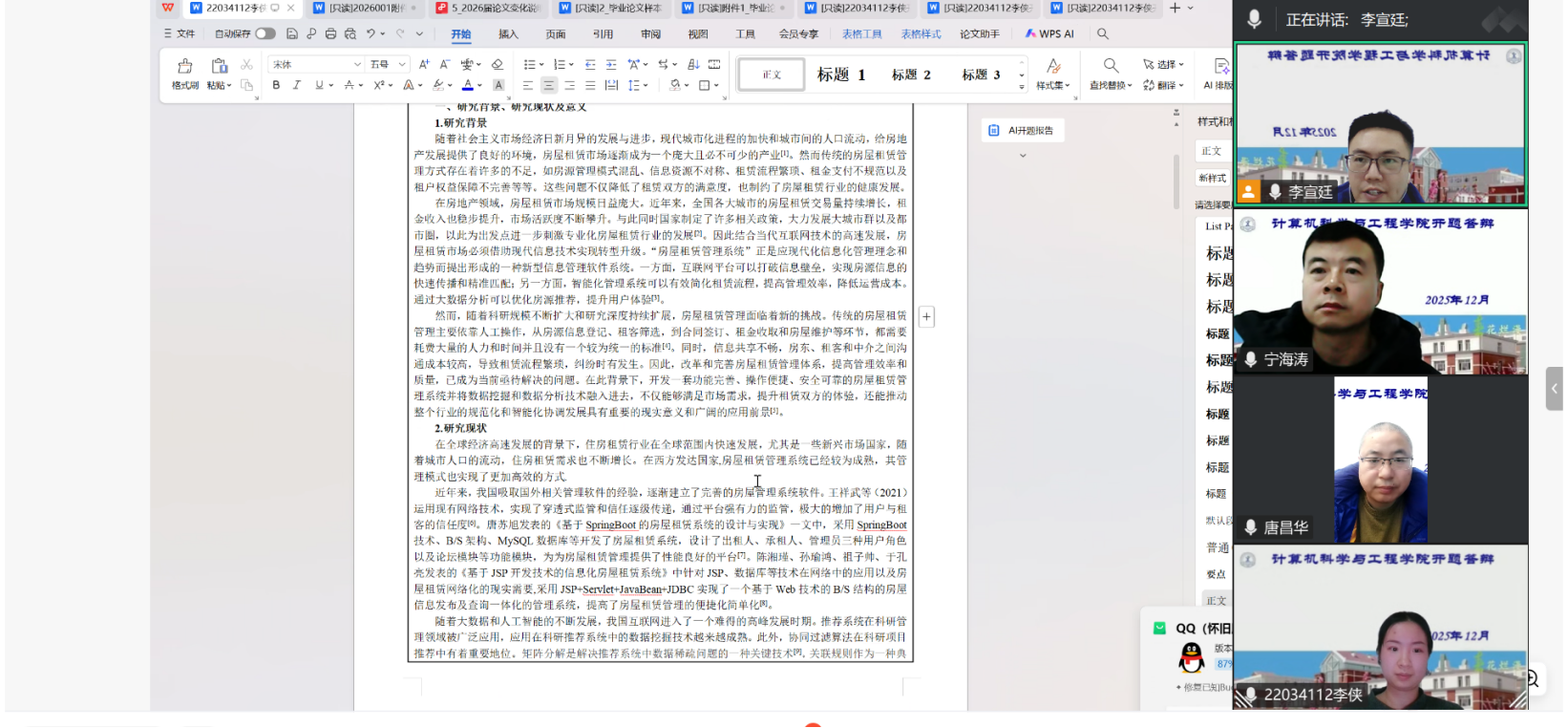Click the print icon in quick access bar
Viewport: 1568px width, 728px height.
click(x=330, y=33)
